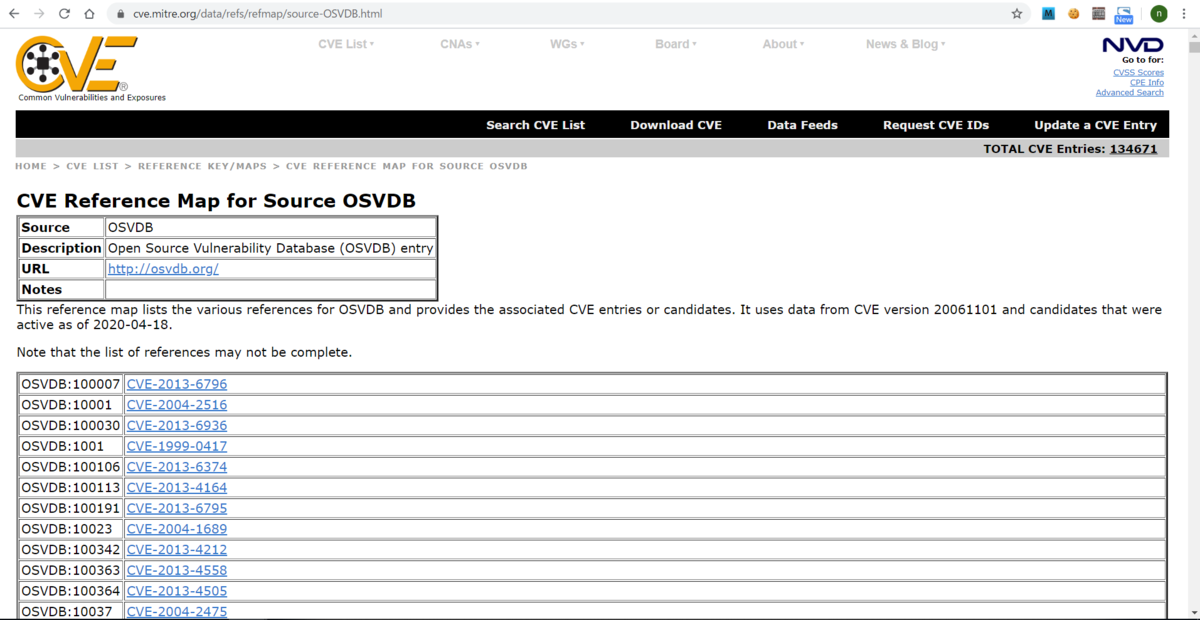Viewport: 1200px width, 620px height.
Task: Click the browser forward arrow
Action: [39, 14]
